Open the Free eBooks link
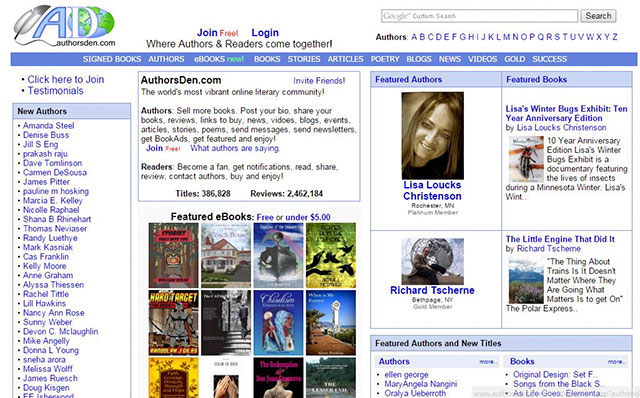This screenshot has width=640, height=398. click(265, 217)
